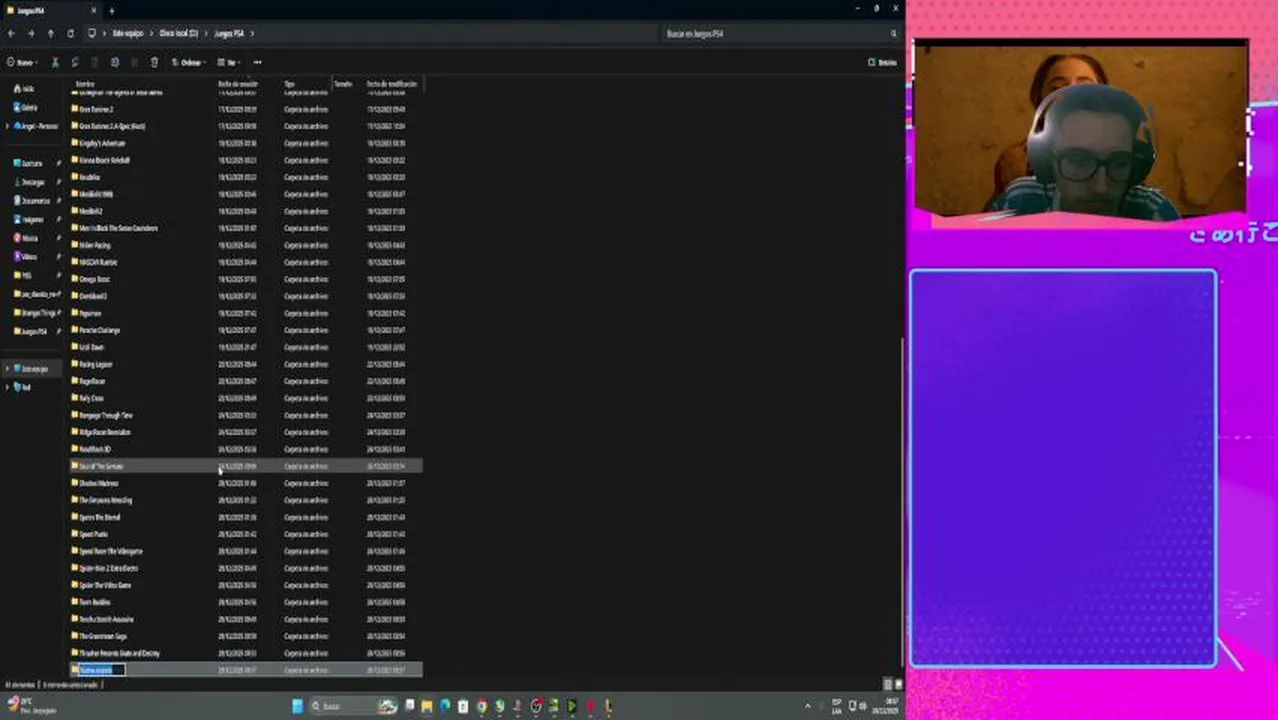Click the Rename toolbar icon
This screenshot has width=1278, height=720.
click(x=115, y=62)
